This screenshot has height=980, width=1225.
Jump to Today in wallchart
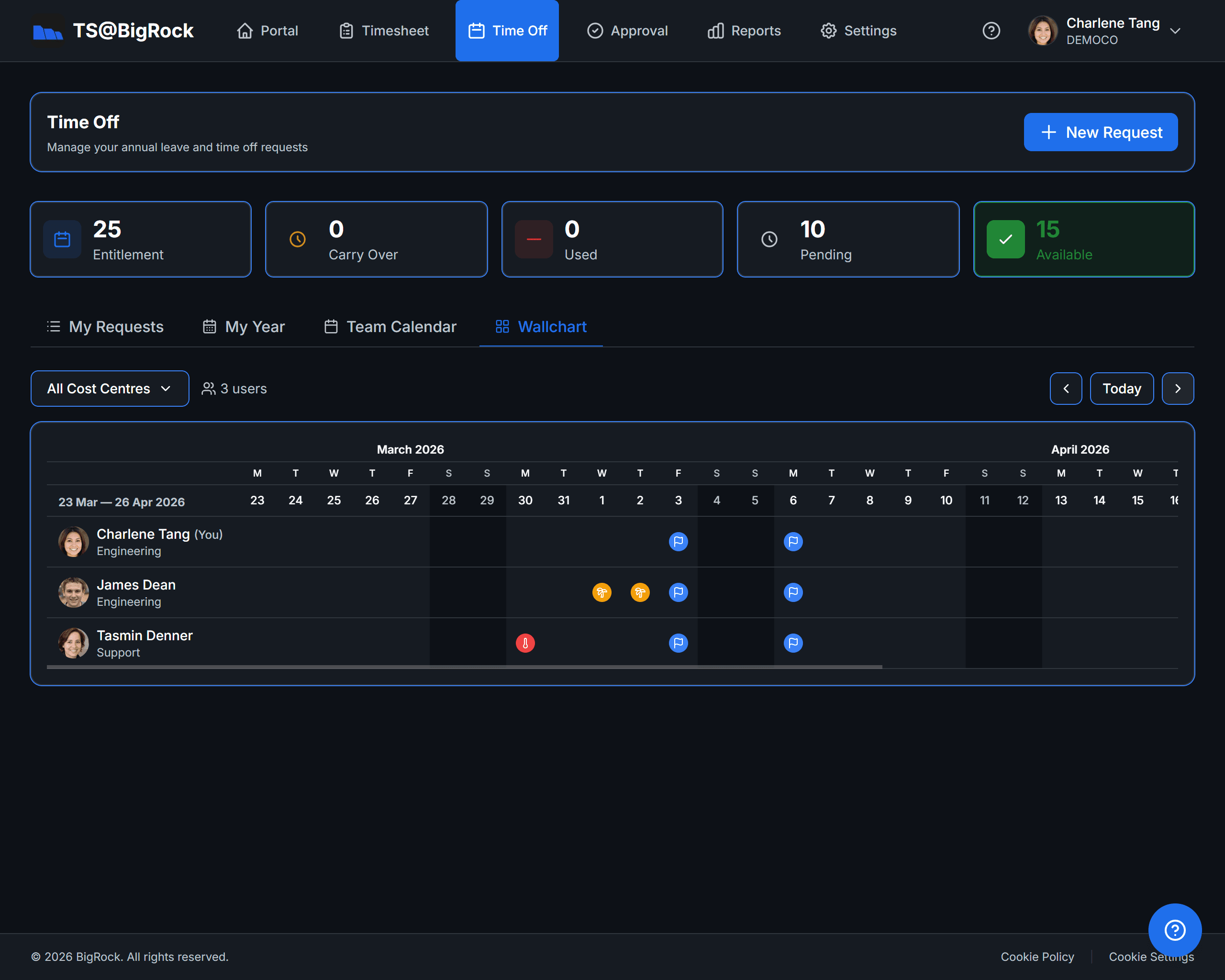[1121, 389]
